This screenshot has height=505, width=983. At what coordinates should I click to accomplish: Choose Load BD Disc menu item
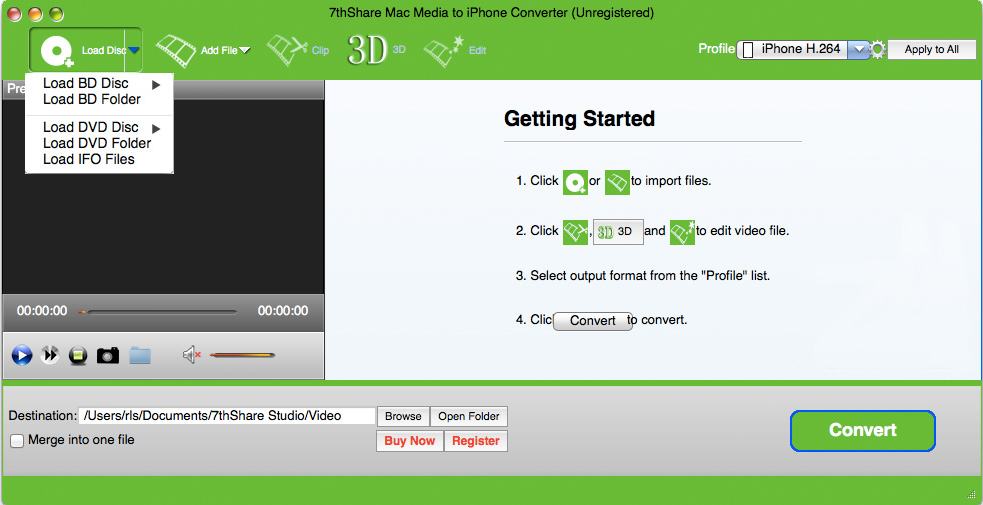[x=86, y=83]
